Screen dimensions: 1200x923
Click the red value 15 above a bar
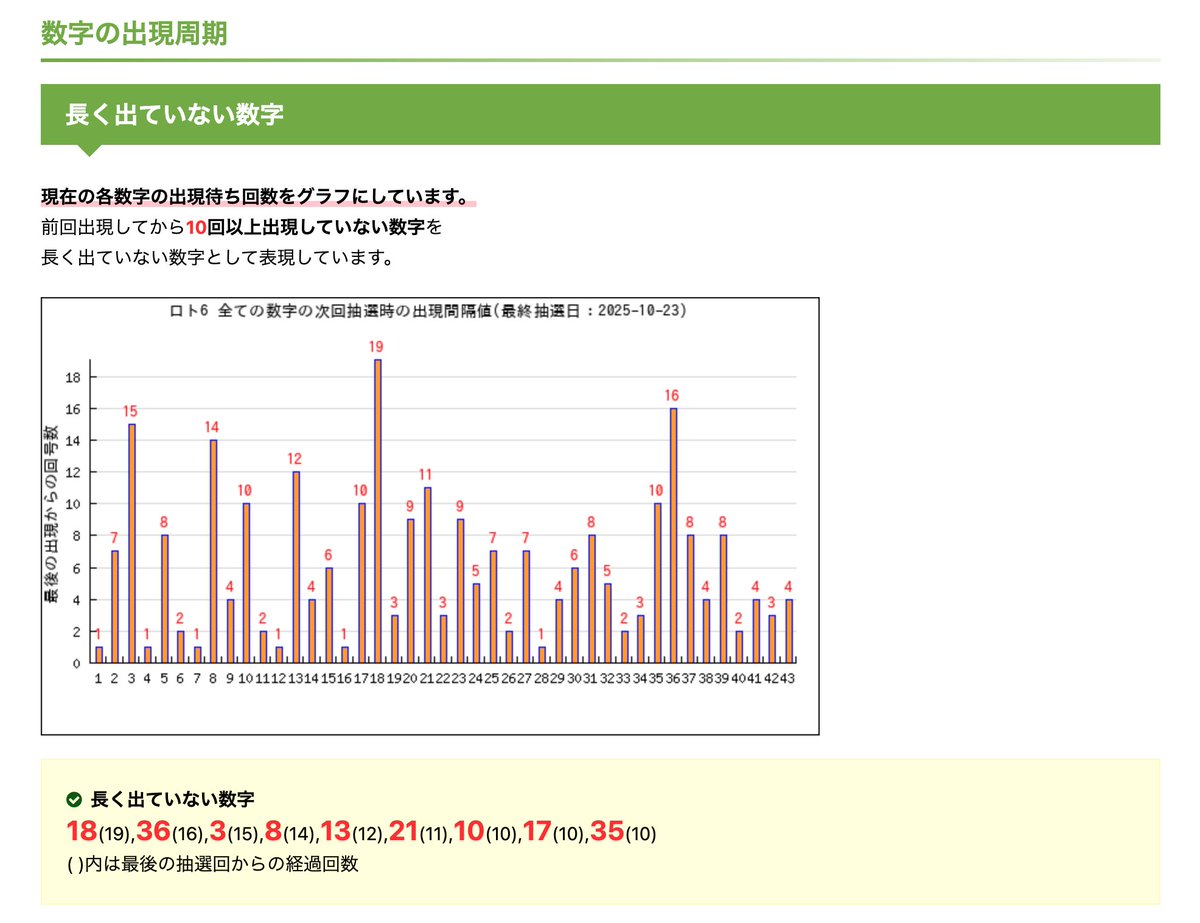131,411
